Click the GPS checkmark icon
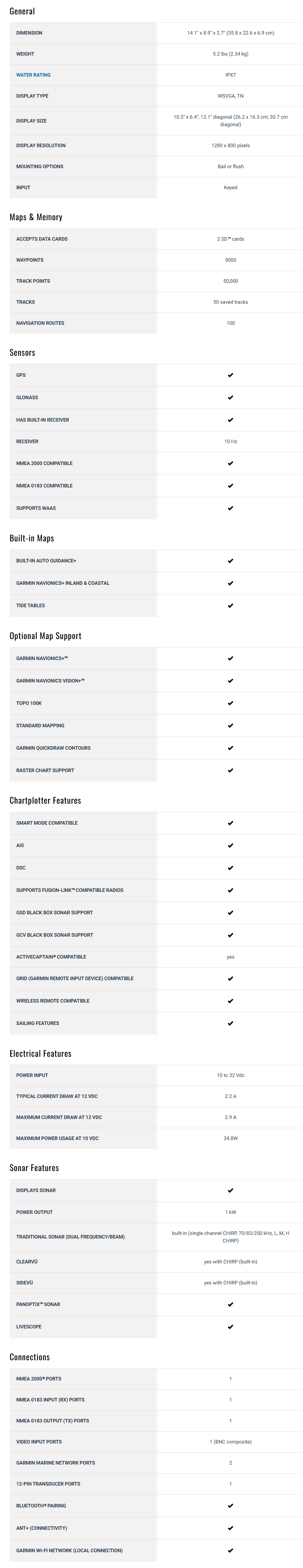Screen dimensions: 303x1568 (x=230, y=375)
